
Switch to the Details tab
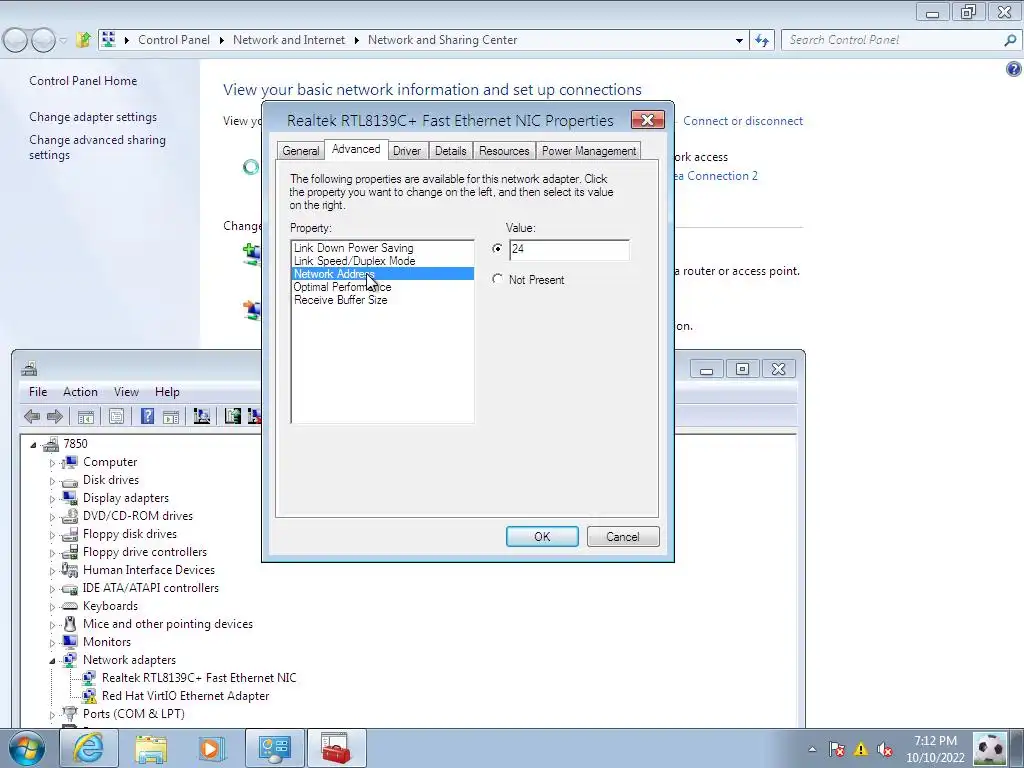tap(451, 151)
